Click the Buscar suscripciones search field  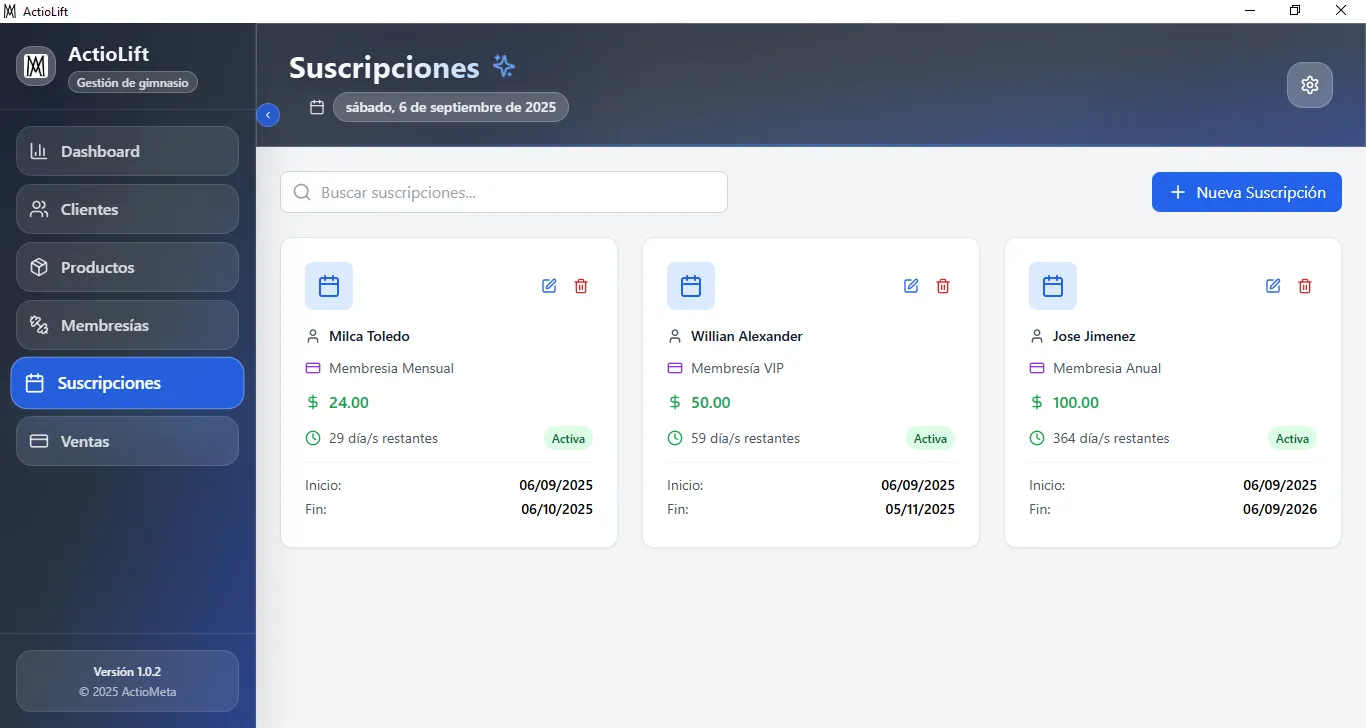tap(503, 191)
